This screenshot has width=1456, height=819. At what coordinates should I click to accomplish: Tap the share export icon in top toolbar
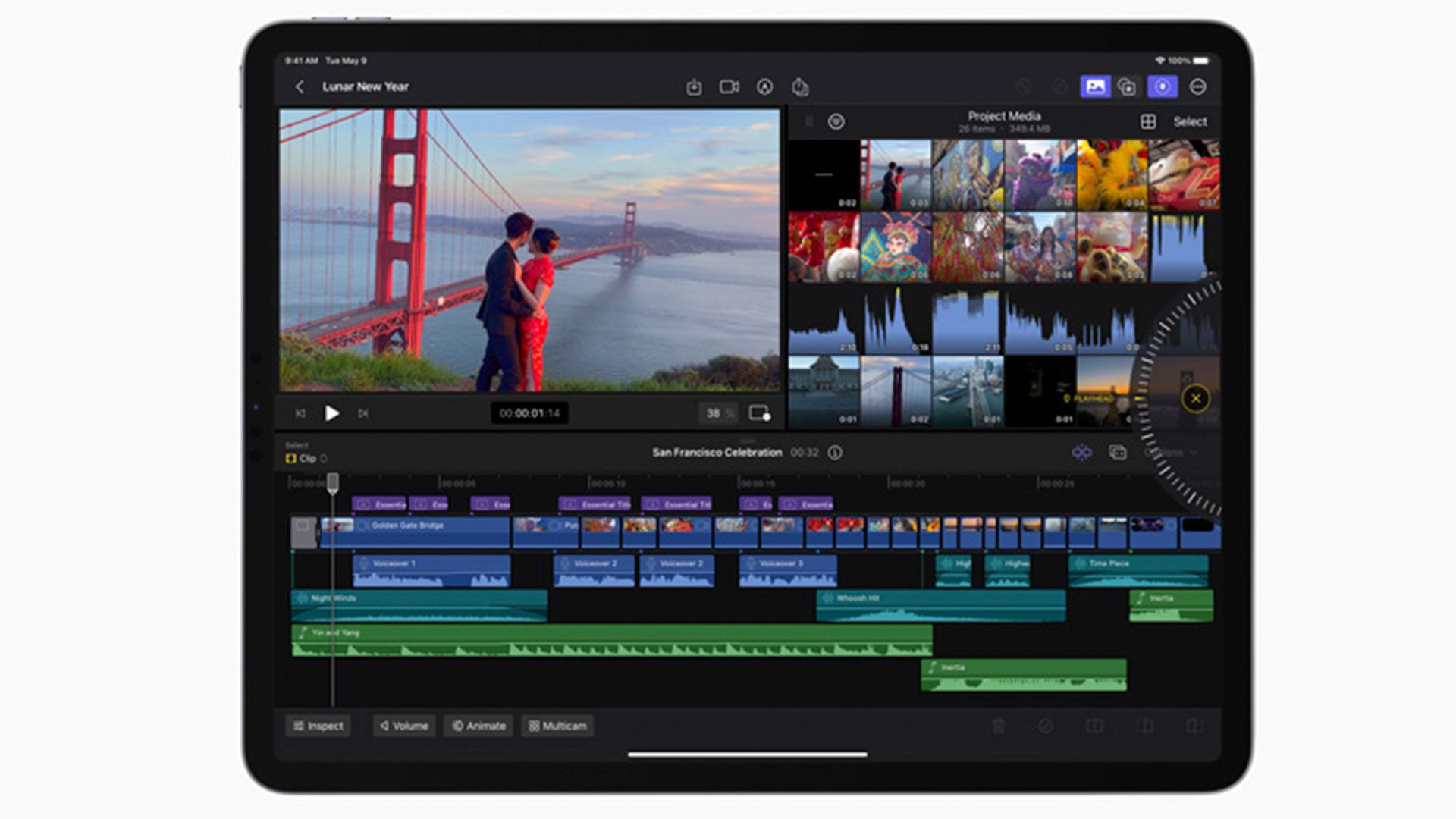click(802, 88)
